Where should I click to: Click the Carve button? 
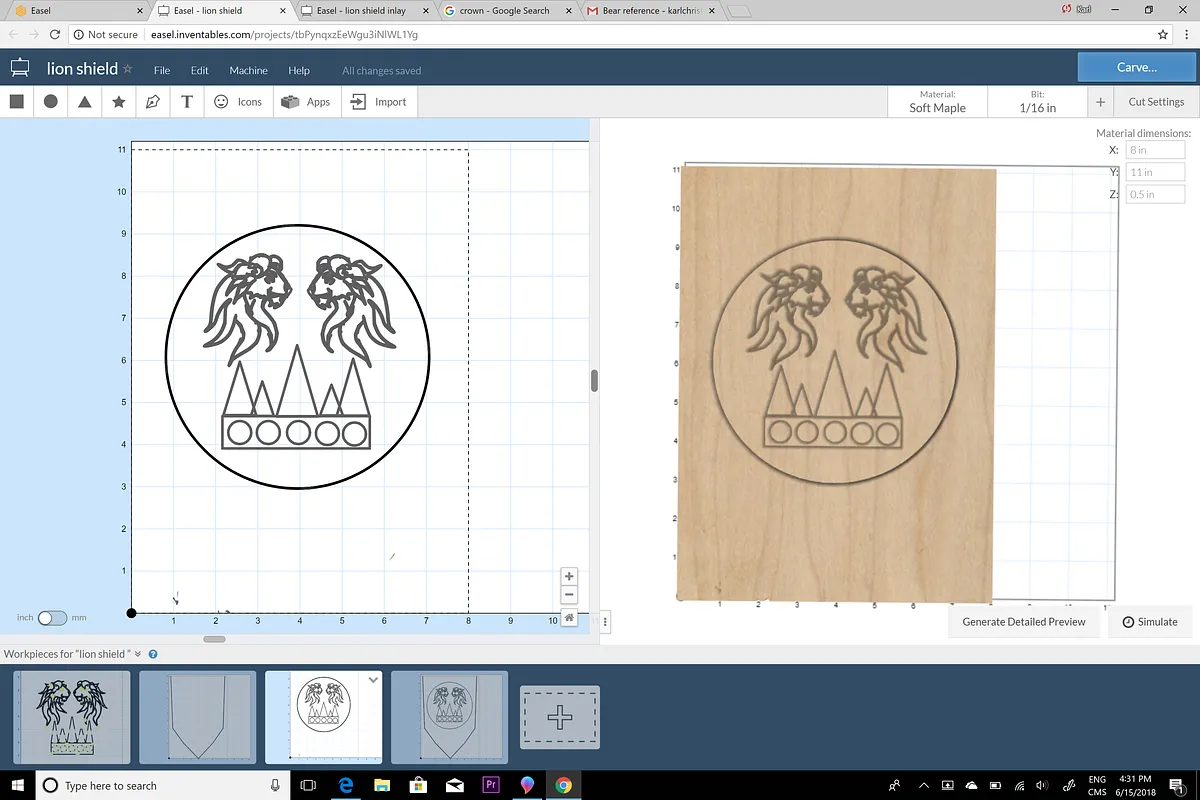coord(1136,67)
